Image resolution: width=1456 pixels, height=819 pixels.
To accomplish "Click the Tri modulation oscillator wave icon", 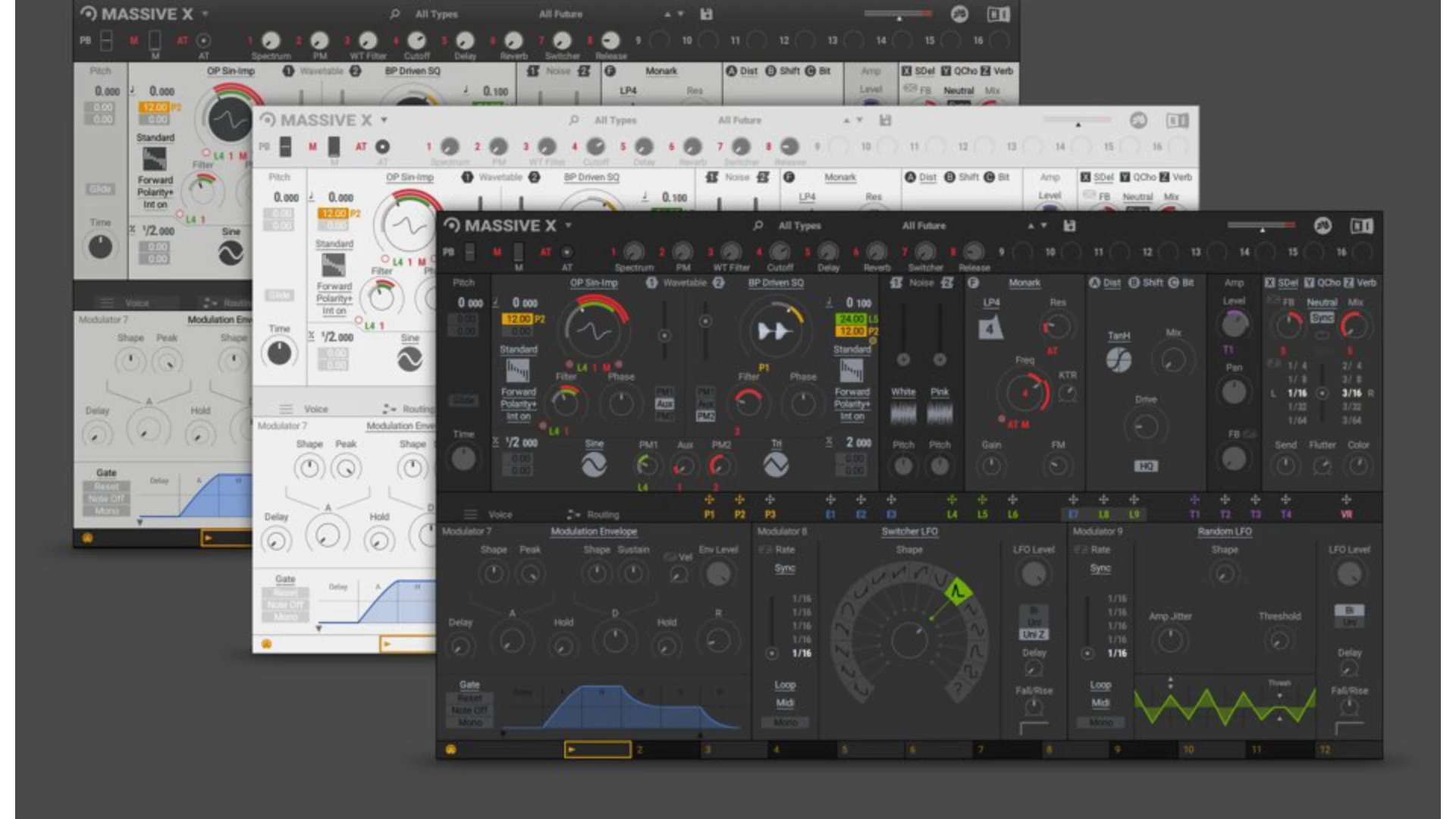I will click(x=776, y=464).
